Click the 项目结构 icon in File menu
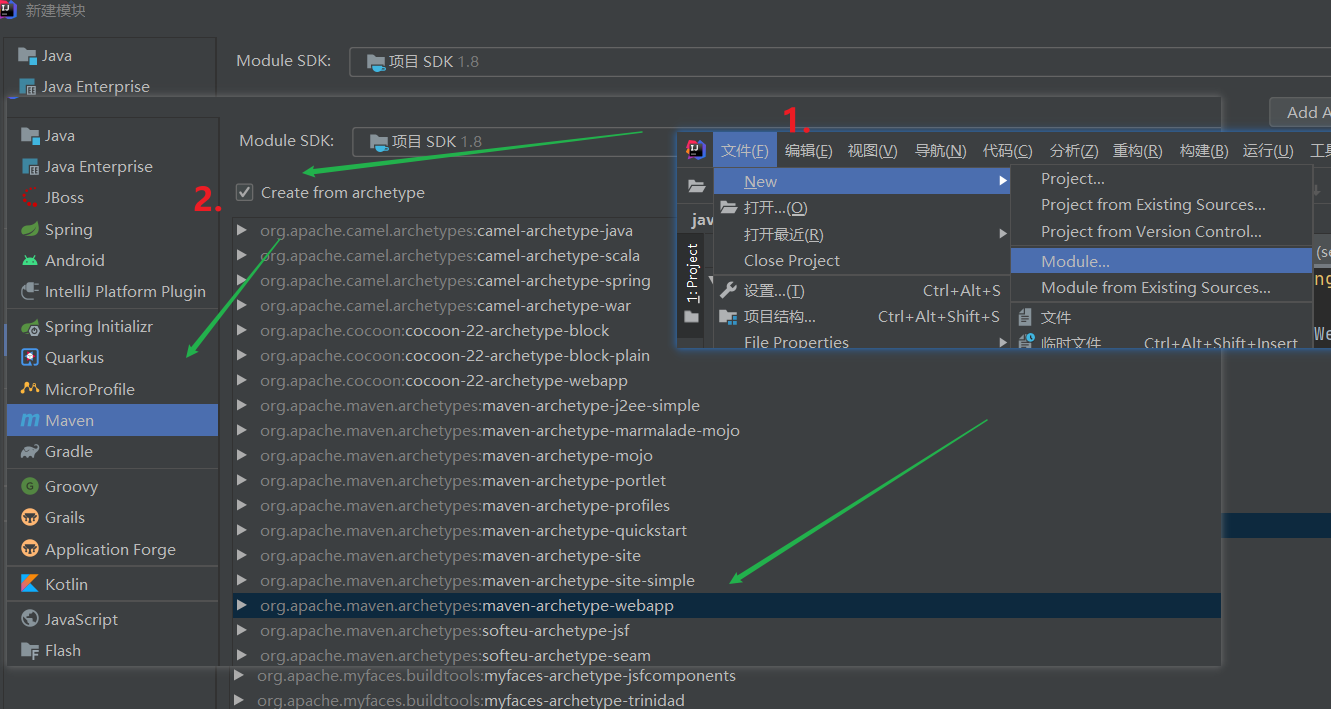1331x709 pixels. click(x=728, y=317)
